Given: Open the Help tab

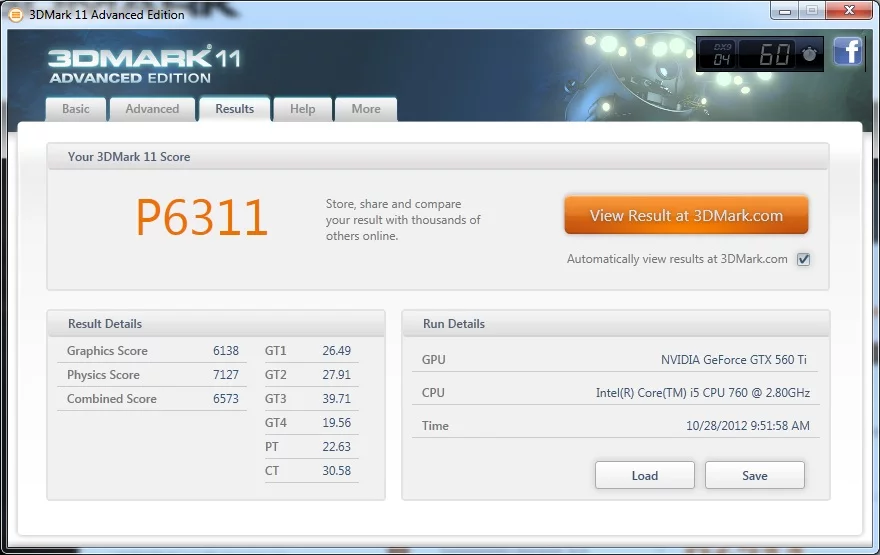Looking at the screenshot, I should (x=302, y=109).
